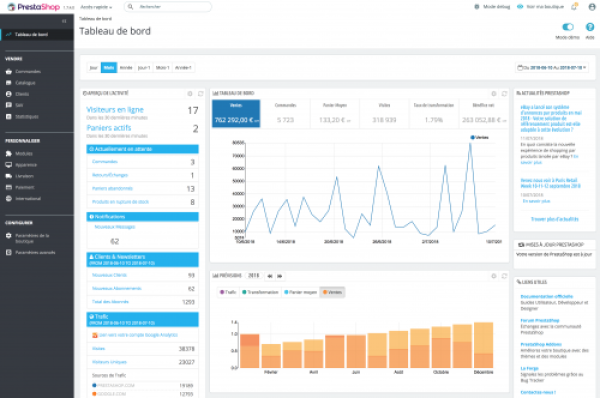
Task: Go to next forecast year arrow
Action: pyautogui.click(x=280, y=276)
